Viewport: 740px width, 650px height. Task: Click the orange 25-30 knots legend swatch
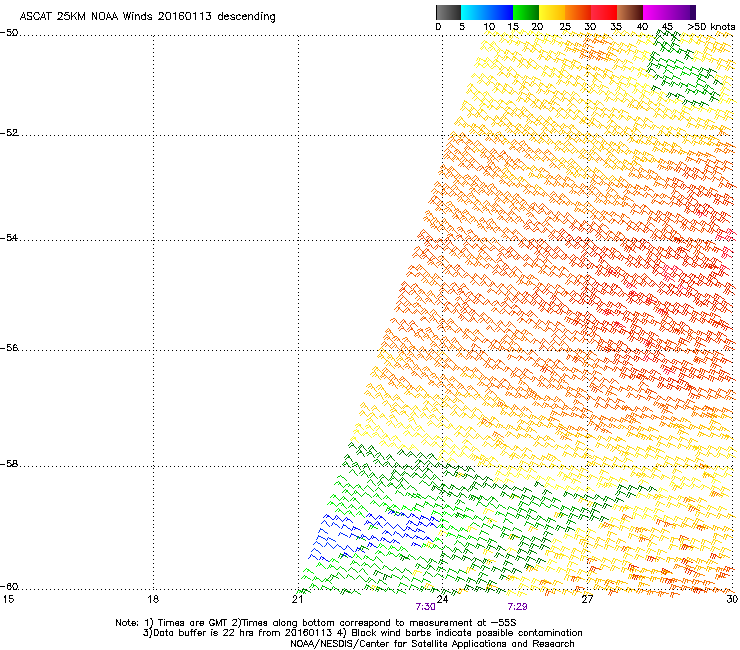click(x=578, y=12)
